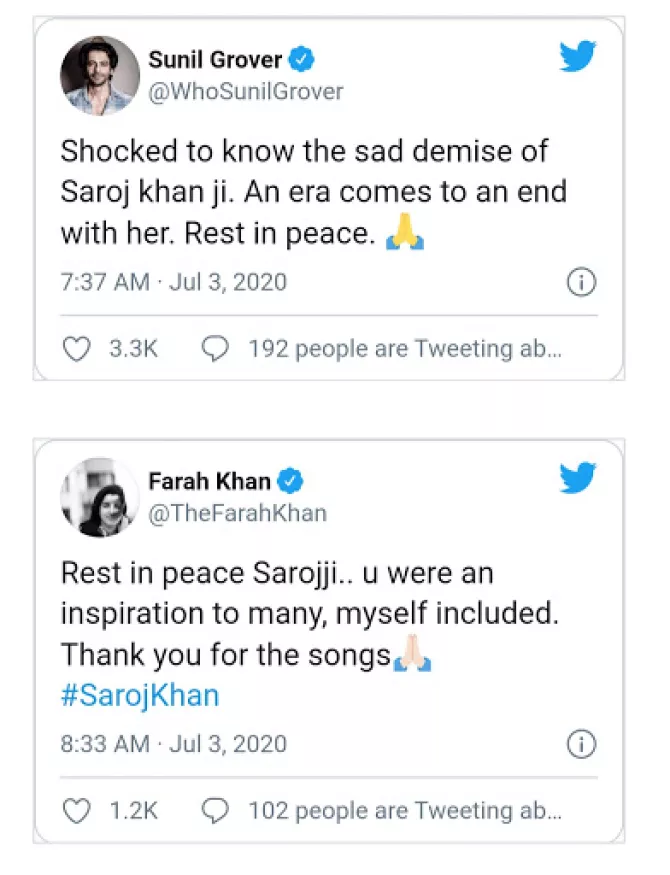Click the 8:33 AM · Jul 3, 2020 timestamp

(174, 744)
